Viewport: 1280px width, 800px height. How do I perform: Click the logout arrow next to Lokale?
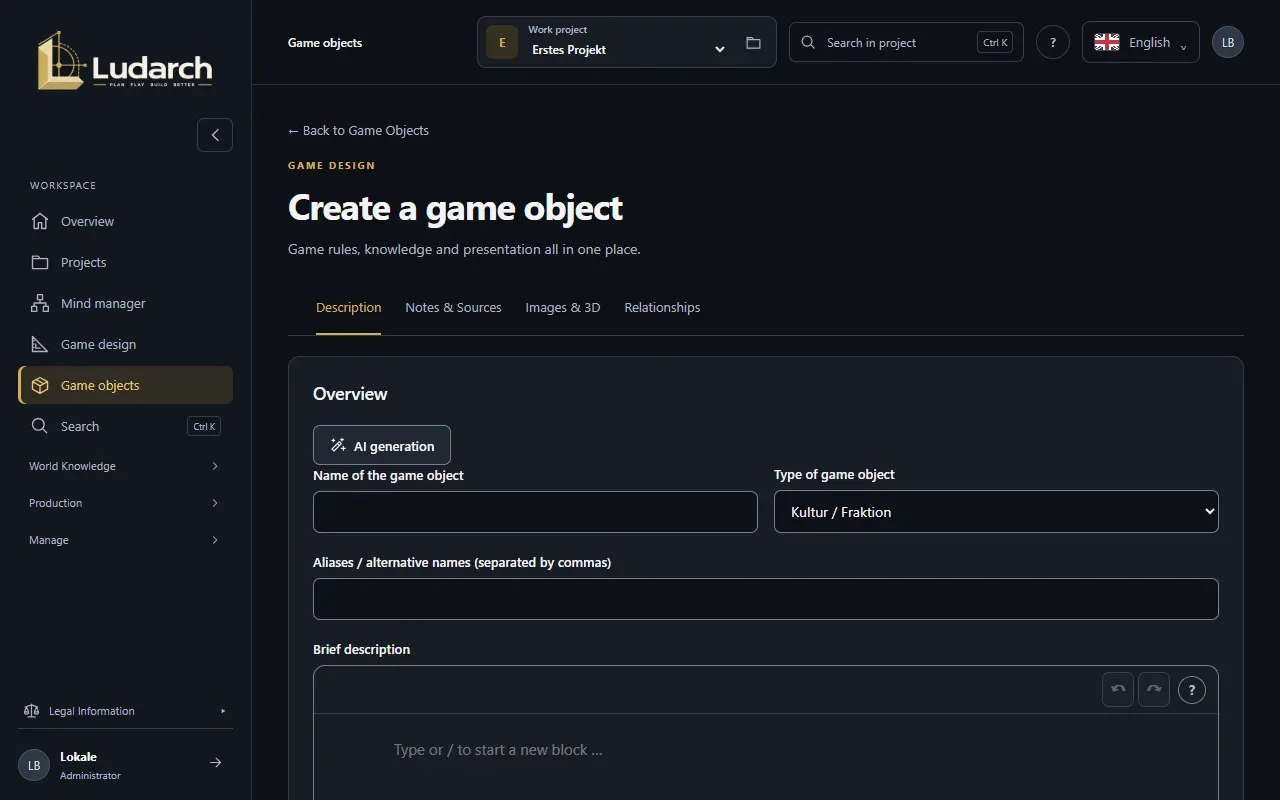tap(215, 763)
